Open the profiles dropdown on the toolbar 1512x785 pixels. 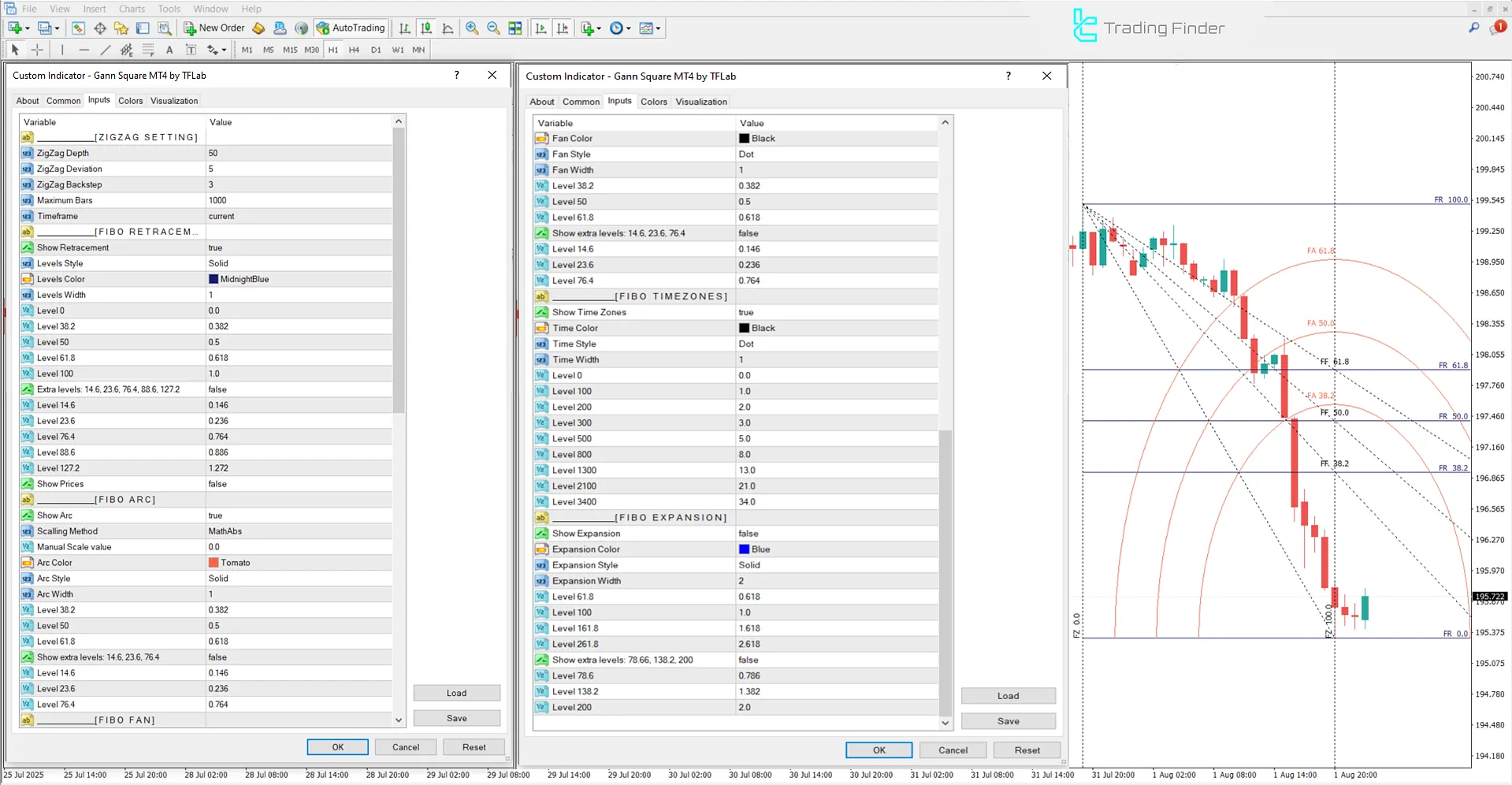click(57, 28)
